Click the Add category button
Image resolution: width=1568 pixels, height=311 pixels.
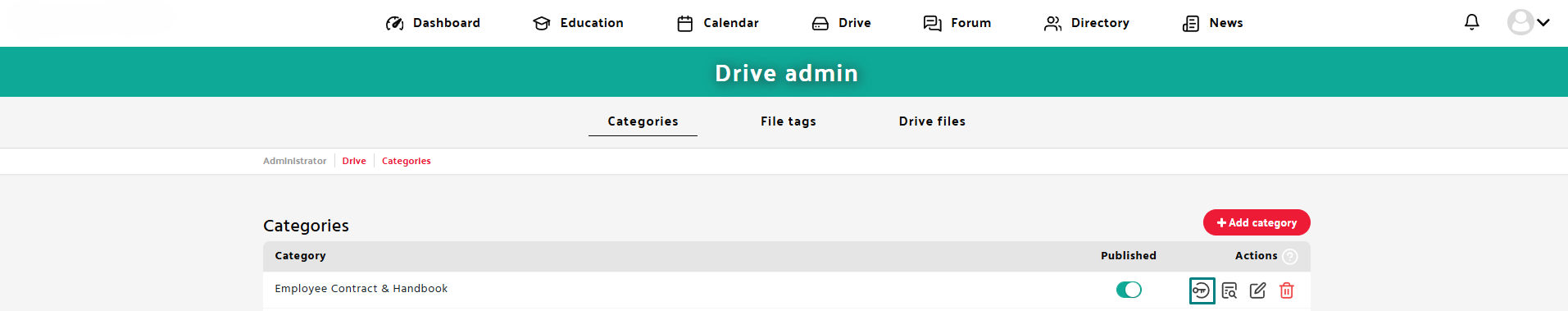(x=1257, y=222)
